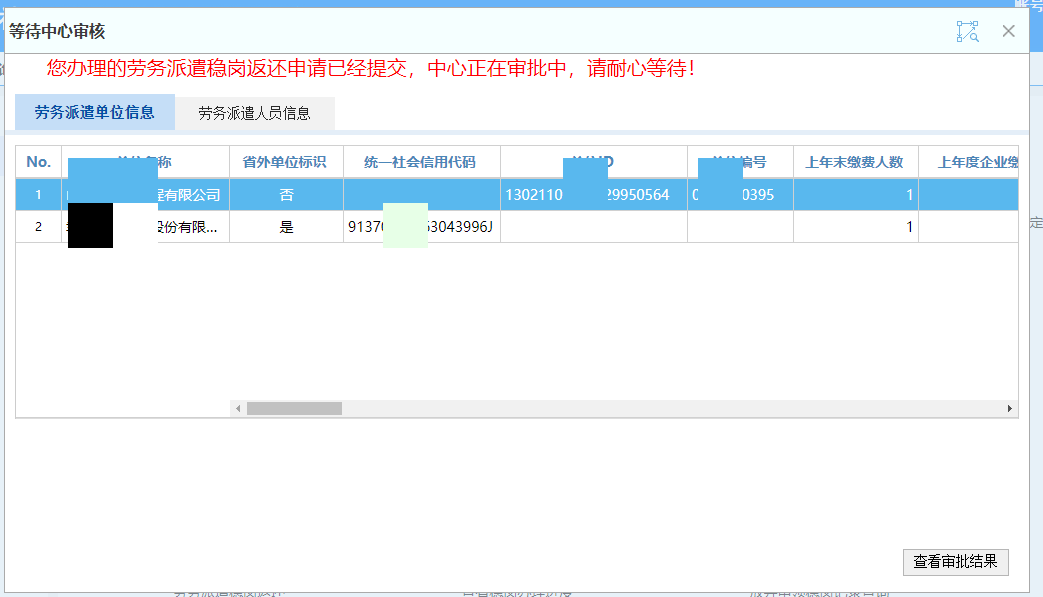Open the 劳务派遣人员信息 tab
This screenshot has height=597, width=1043.
(254, 113)
